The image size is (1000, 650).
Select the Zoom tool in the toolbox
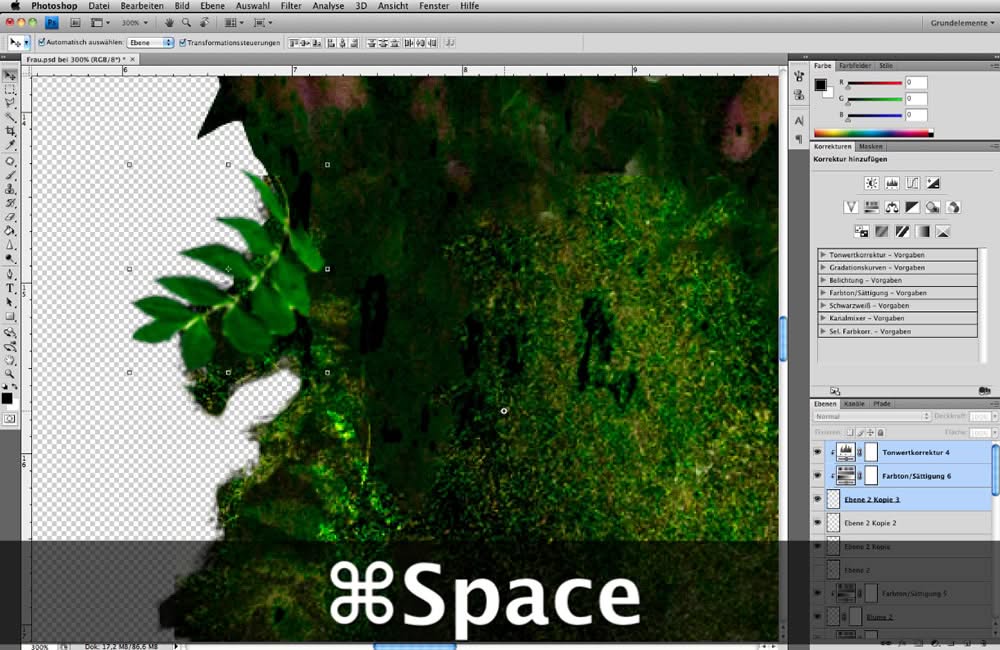[x=10, y=374]
